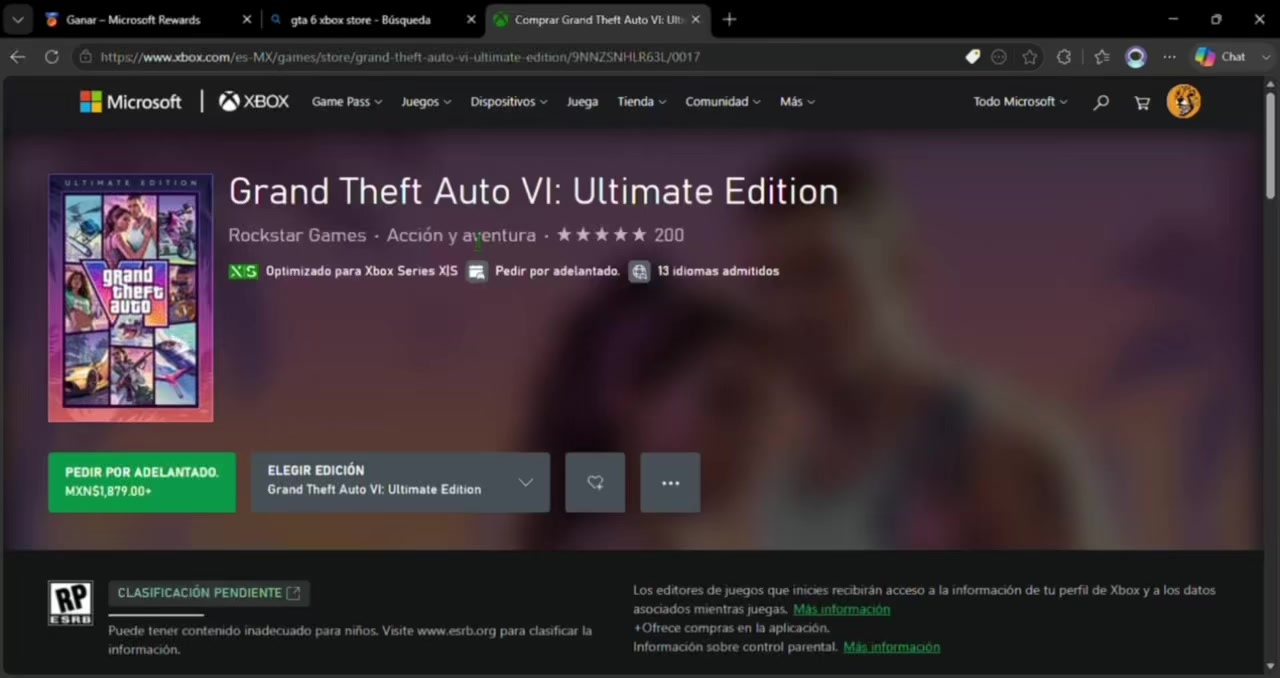Open Copilot Chat button
The width and height of the screenshot is (1280, 678).
pos(1220,57)
